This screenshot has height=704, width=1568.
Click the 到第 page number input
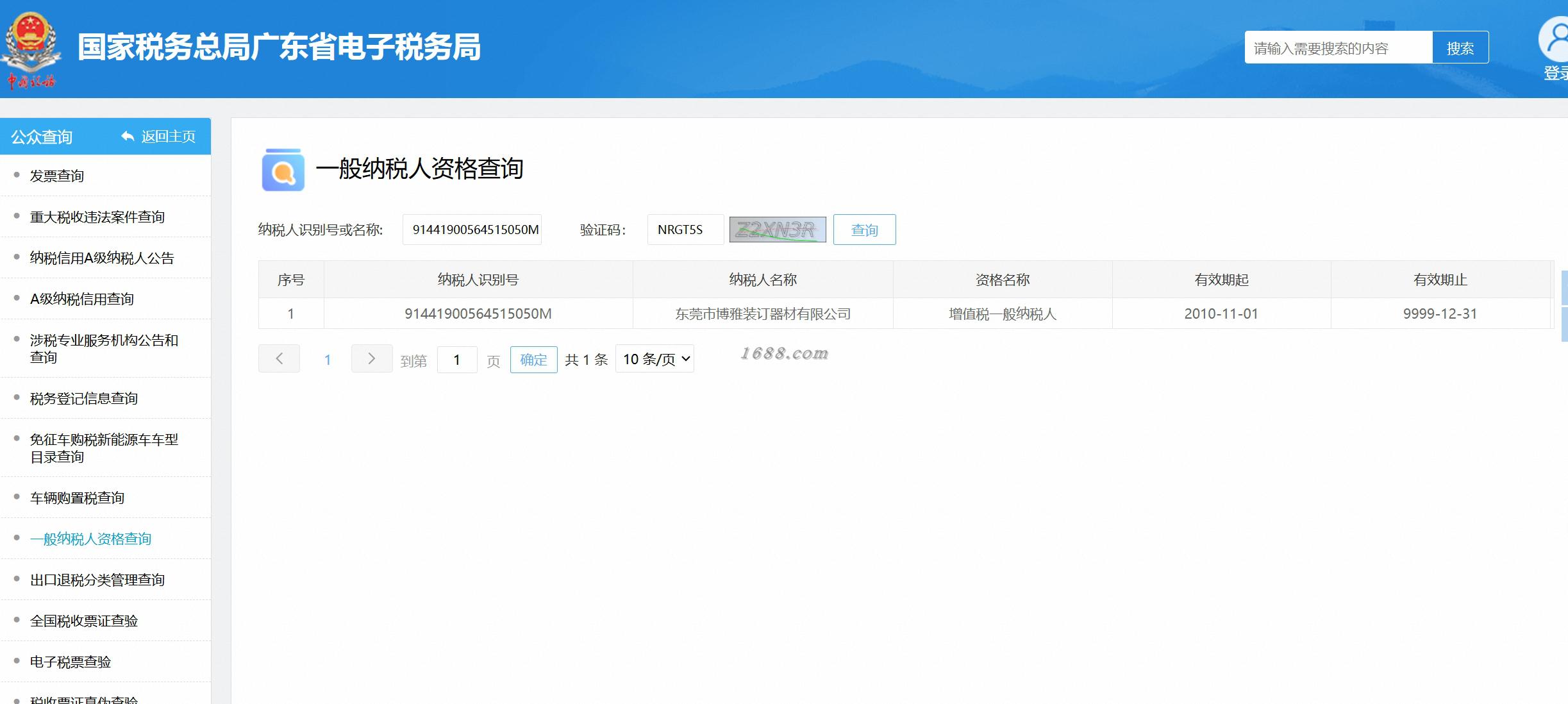click(x=457, y=359)
